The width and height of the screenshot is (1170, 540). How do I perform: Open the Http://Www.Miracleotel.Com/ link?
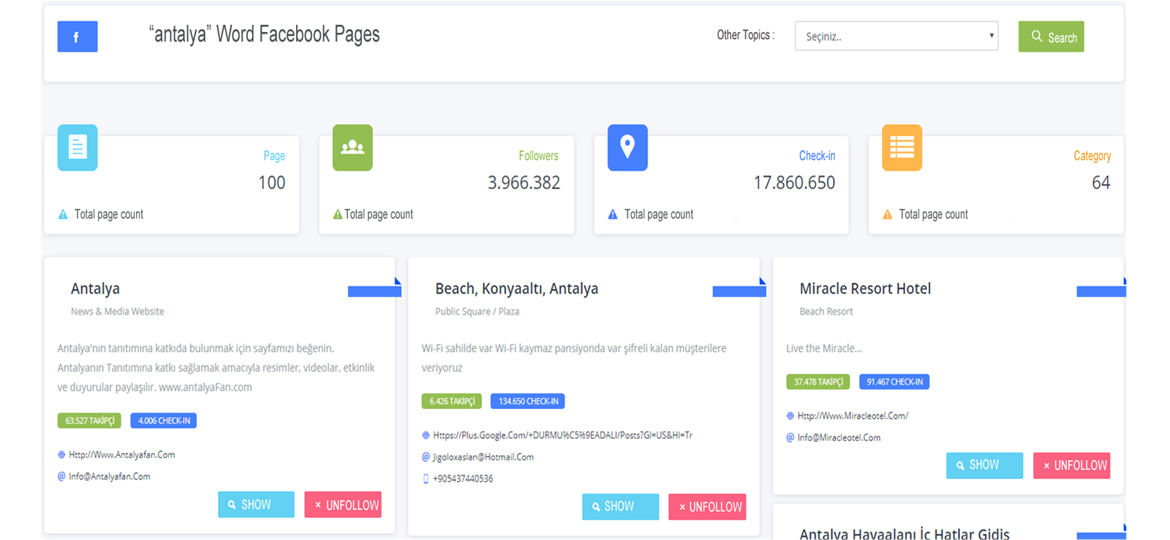[853, 415]
